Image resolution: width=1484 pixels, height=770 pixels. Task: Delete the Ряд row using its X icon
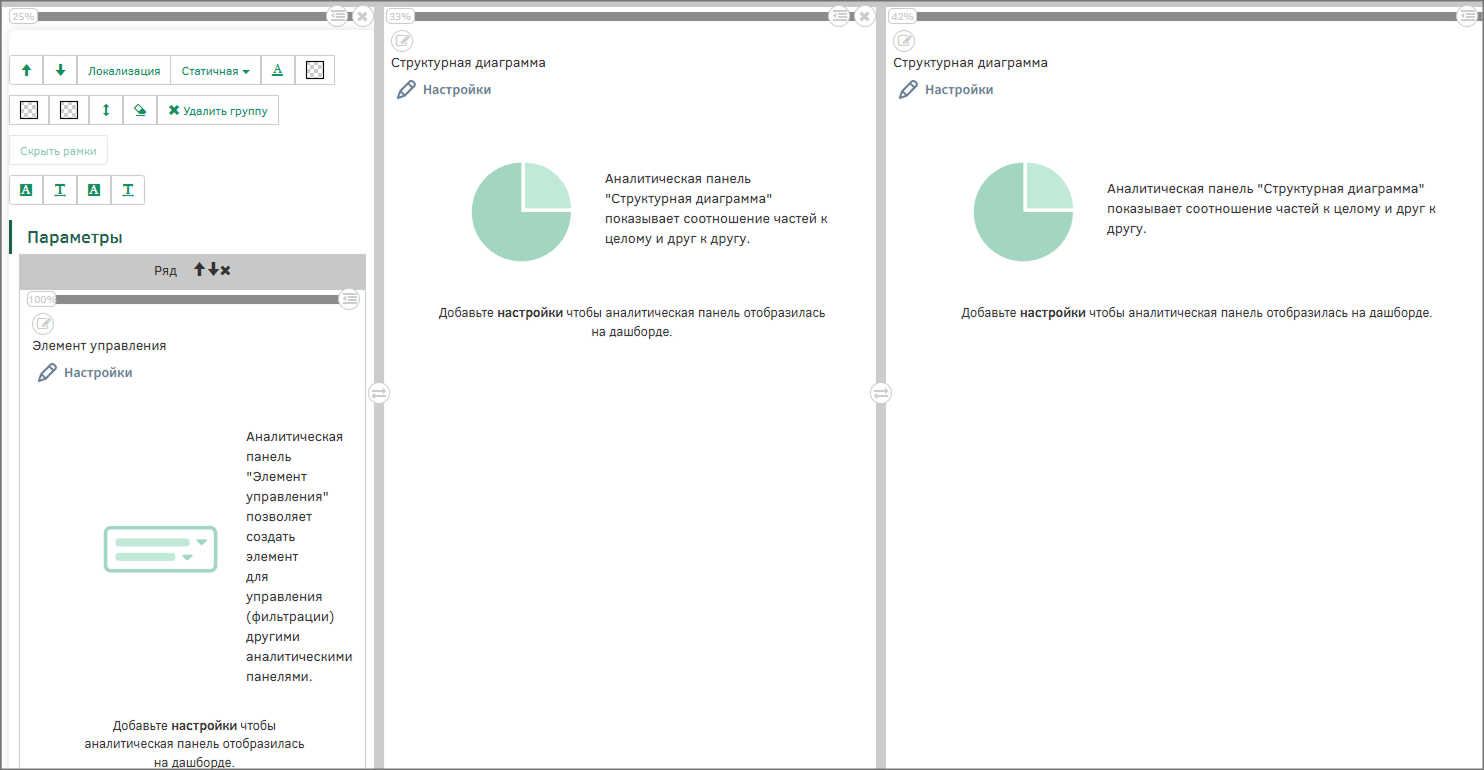(226, 270)
